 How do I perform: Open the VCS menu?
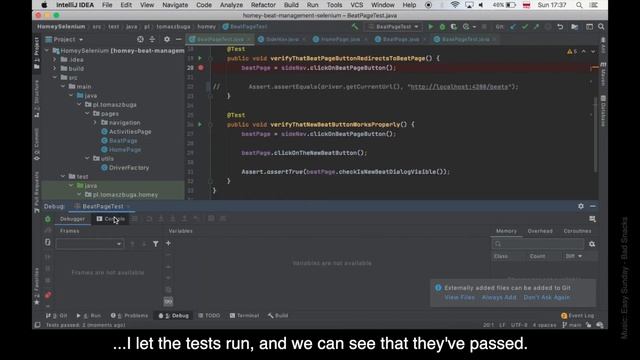point(356,5)
